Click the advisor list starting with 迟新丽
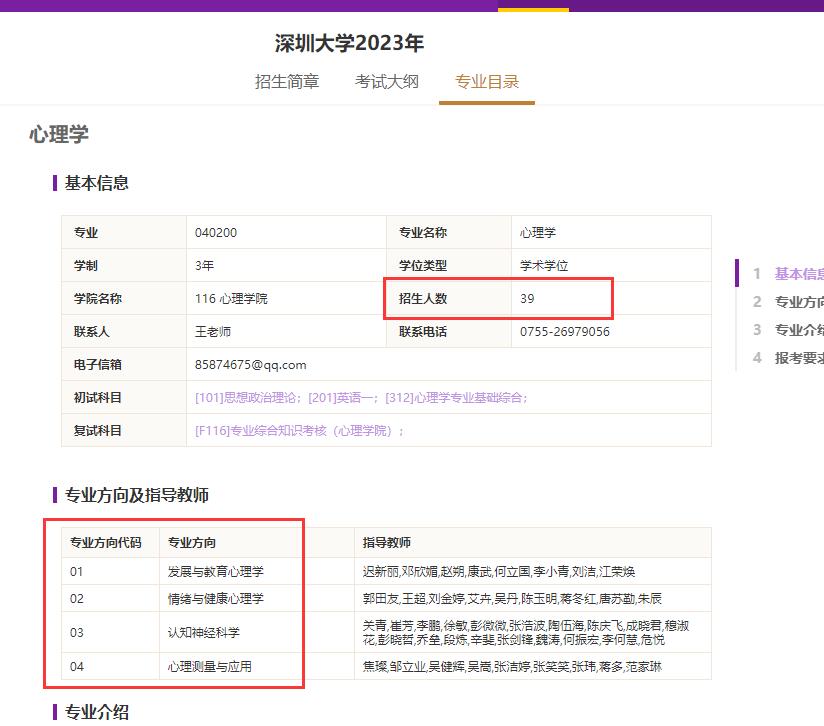The width and height of the screenshot is (824, 726). coord(499,572)
